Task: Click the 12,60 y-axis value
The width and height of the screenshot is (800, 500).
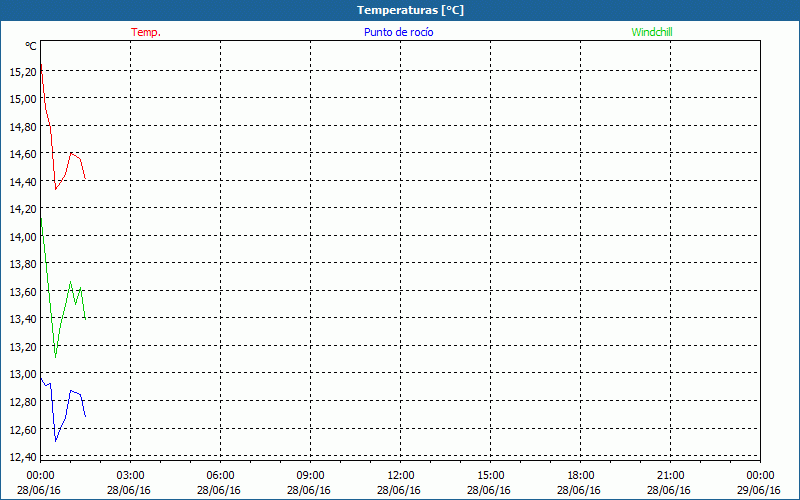Action: pos(23,430)
